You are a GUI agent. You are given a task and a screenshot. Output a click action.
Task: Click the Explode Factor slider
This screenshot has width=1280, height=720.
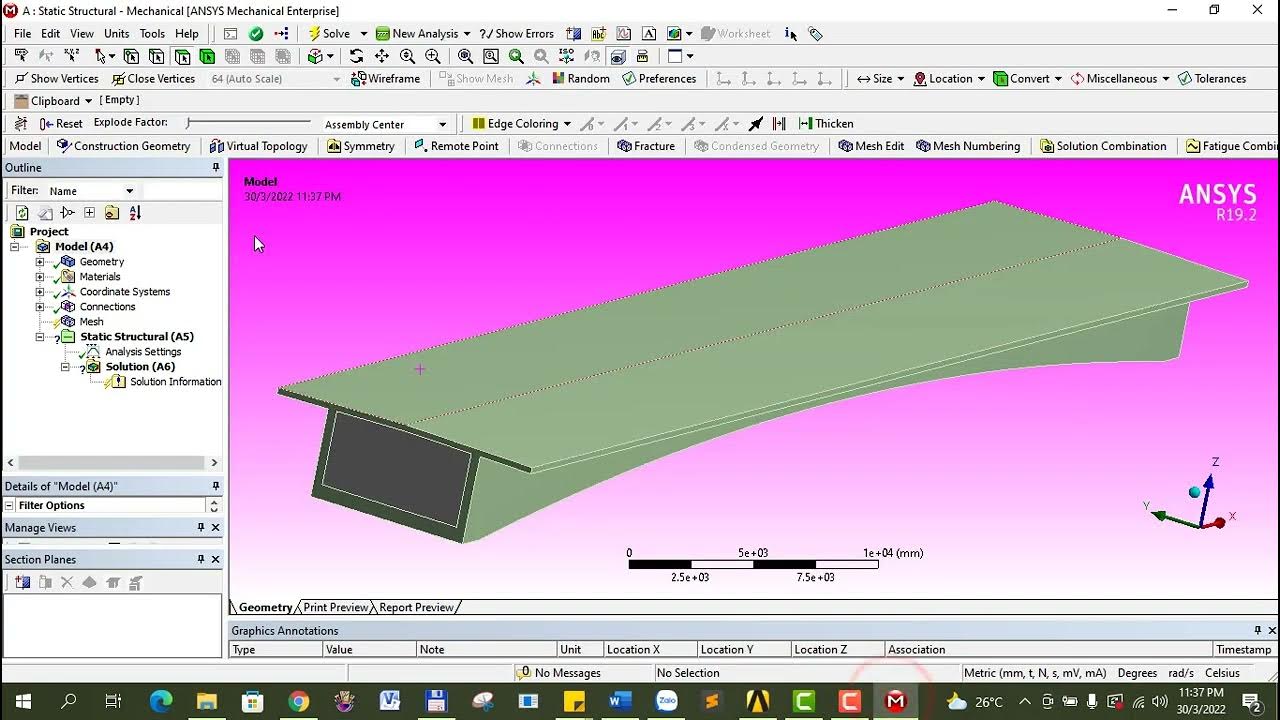(x=248, y=123)
